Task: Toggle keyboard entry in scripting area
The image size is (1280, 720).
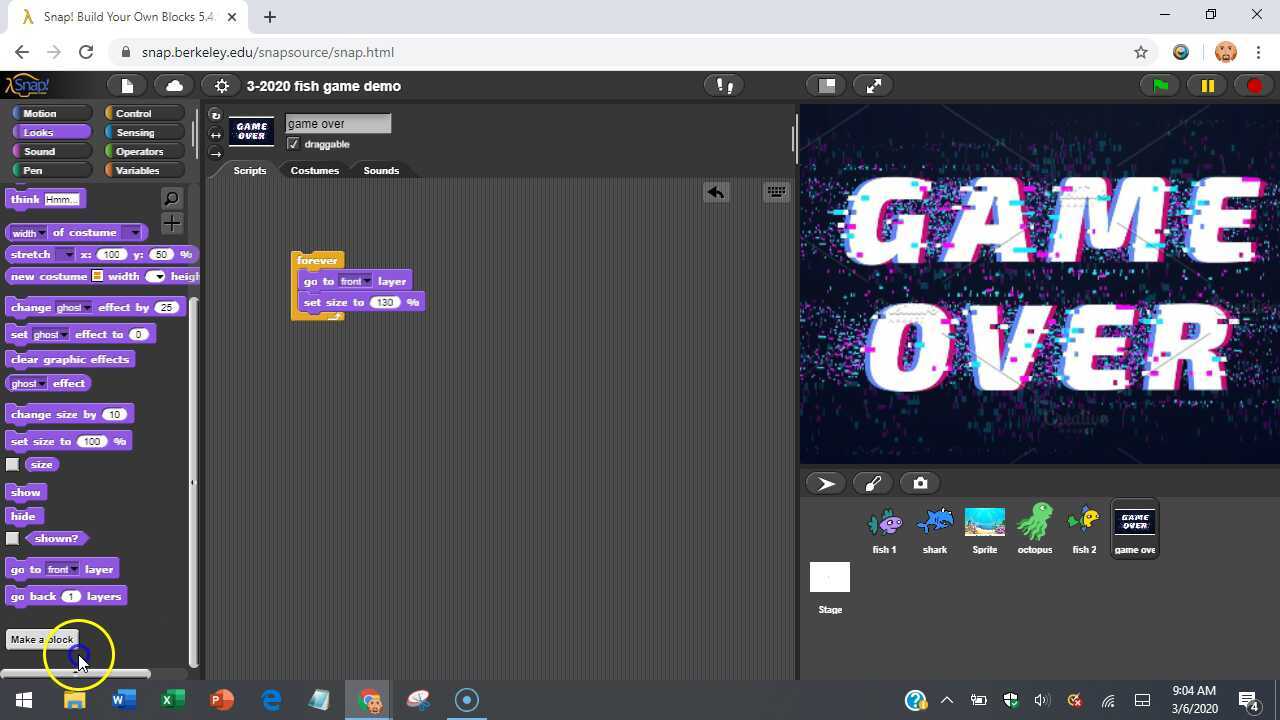Action: coord(776,192)
